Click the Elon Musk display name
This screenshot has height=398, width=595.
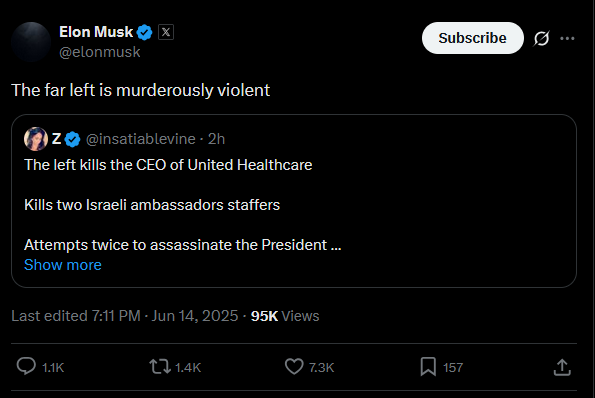pyautogui.click(x=96, y=32)
